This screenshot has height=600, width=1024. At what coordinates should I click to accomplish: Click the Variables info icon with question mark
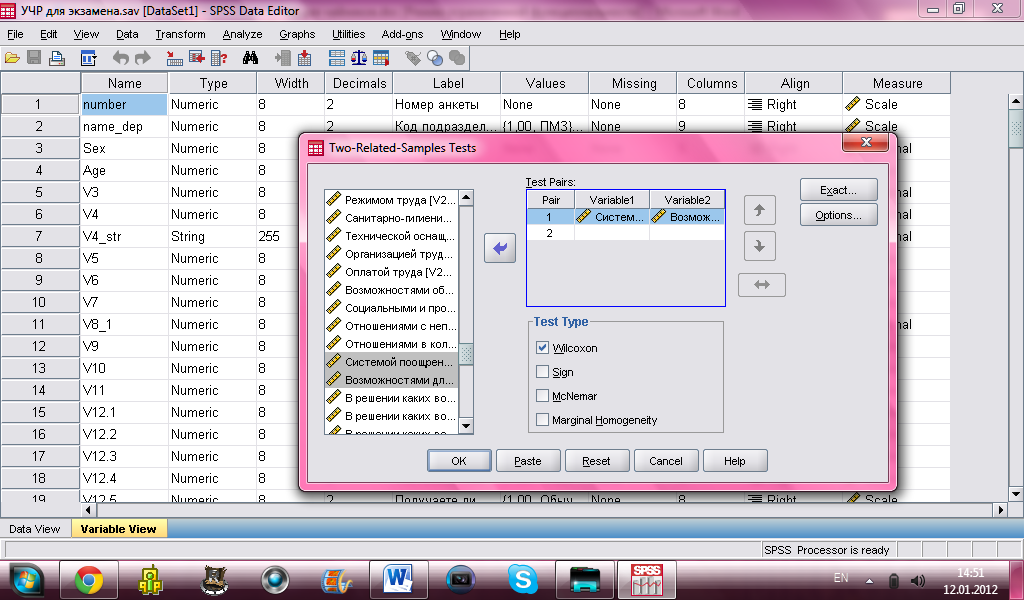point(219,58)
